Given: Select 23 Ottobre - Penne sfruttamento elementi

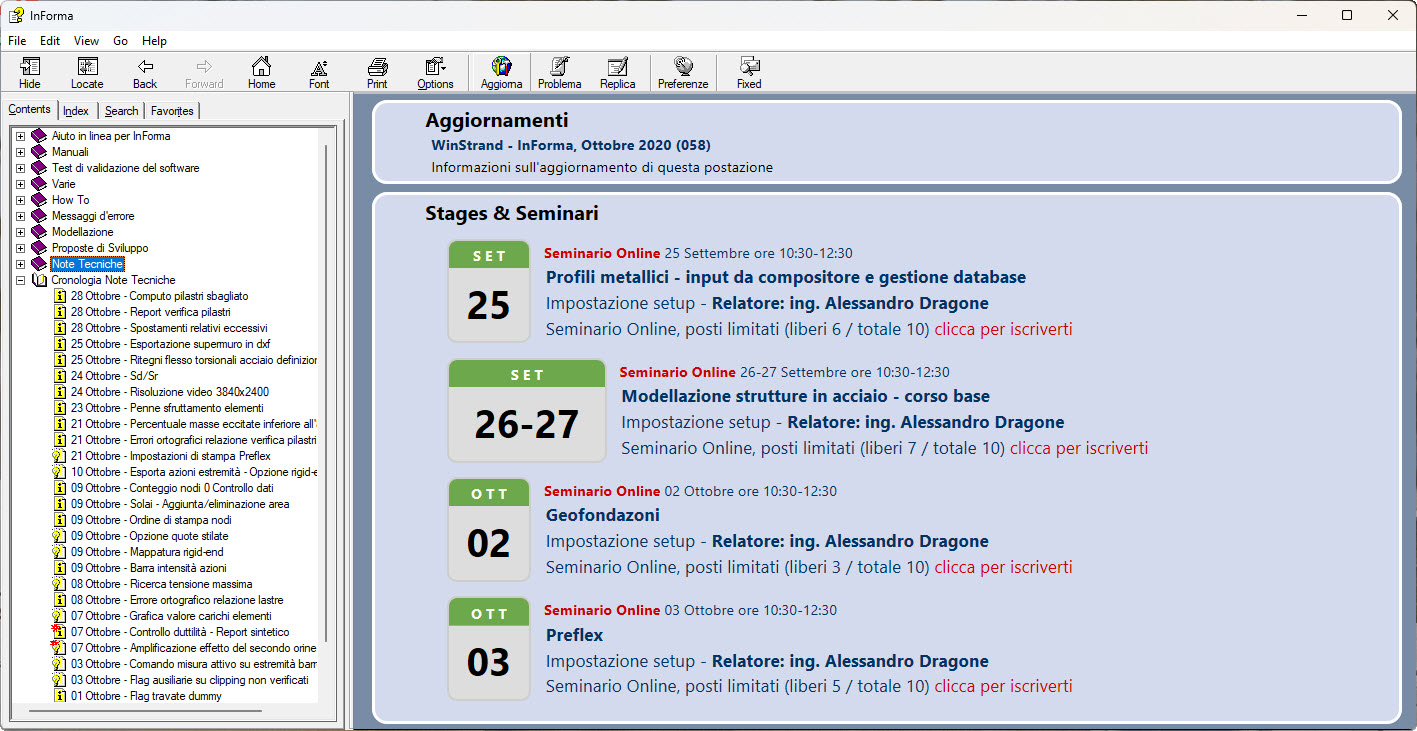Looking at the screenshot, I should [167, 408].
